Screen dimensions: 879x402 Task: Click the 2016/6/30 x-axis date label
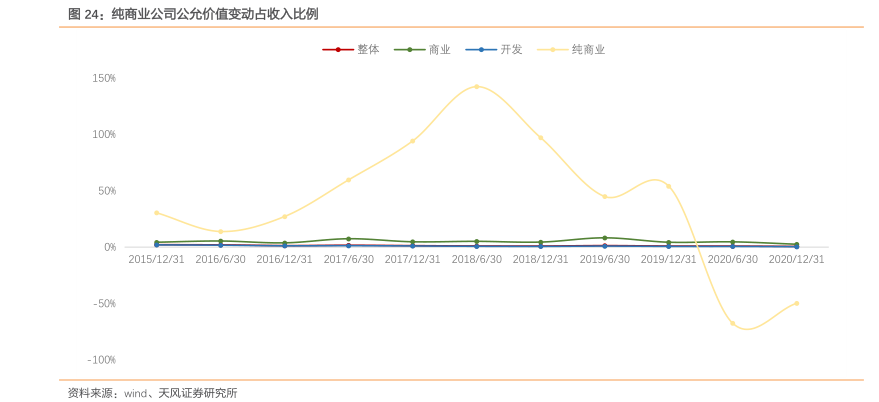click(220, 259)
